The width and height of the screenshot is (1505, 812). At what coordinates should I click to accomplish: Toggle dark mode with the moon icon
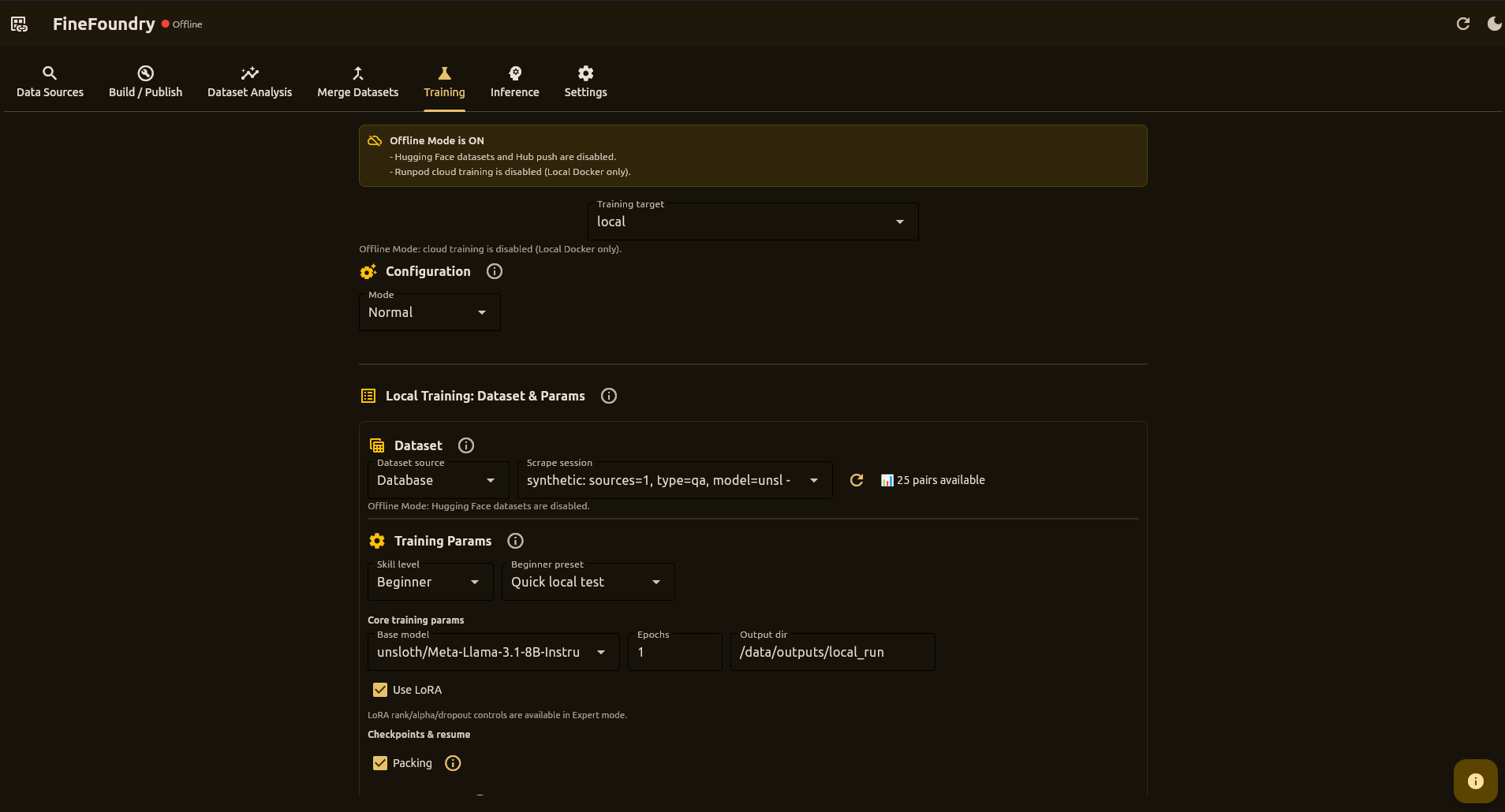pyautogui.click(x=1493, y=24)
